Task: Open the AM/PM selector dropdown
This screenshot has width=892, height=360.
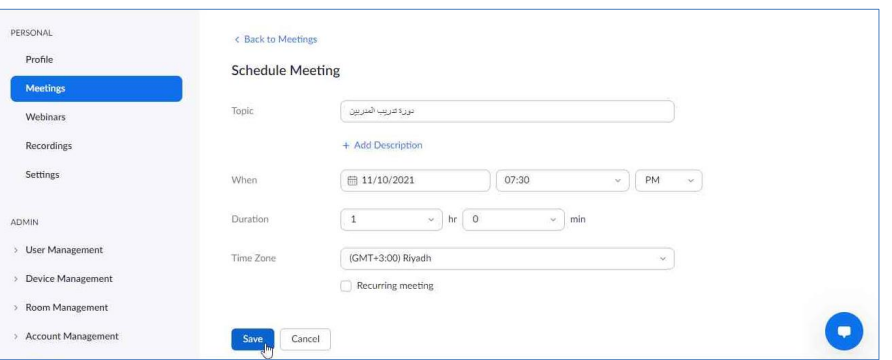Action: (668, 180)
